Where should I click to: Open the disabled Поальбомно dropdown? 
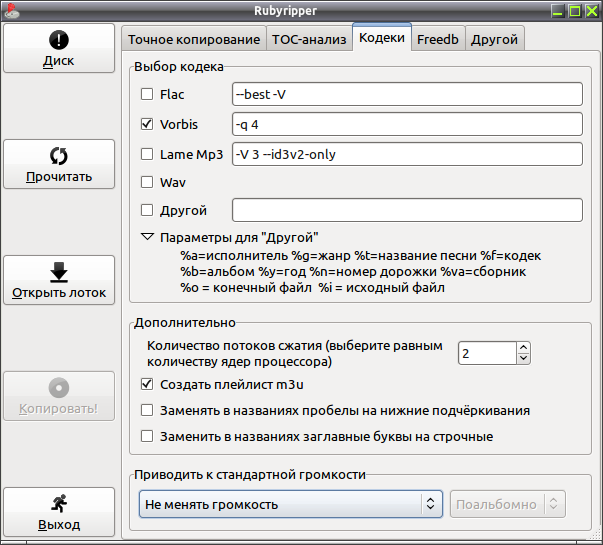tap(508, 504)
